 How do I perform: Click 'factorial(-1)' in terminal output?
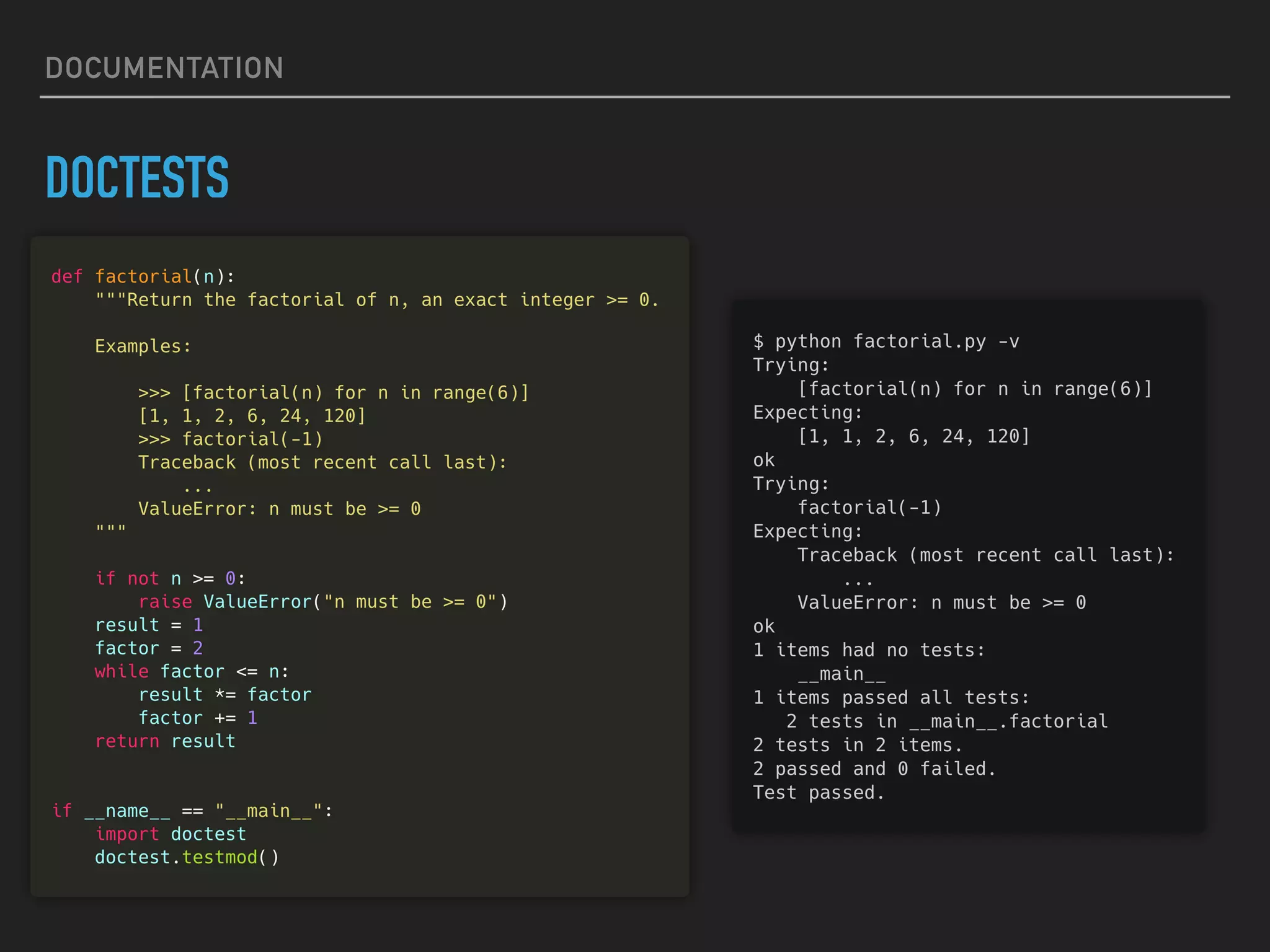(869, 508)
